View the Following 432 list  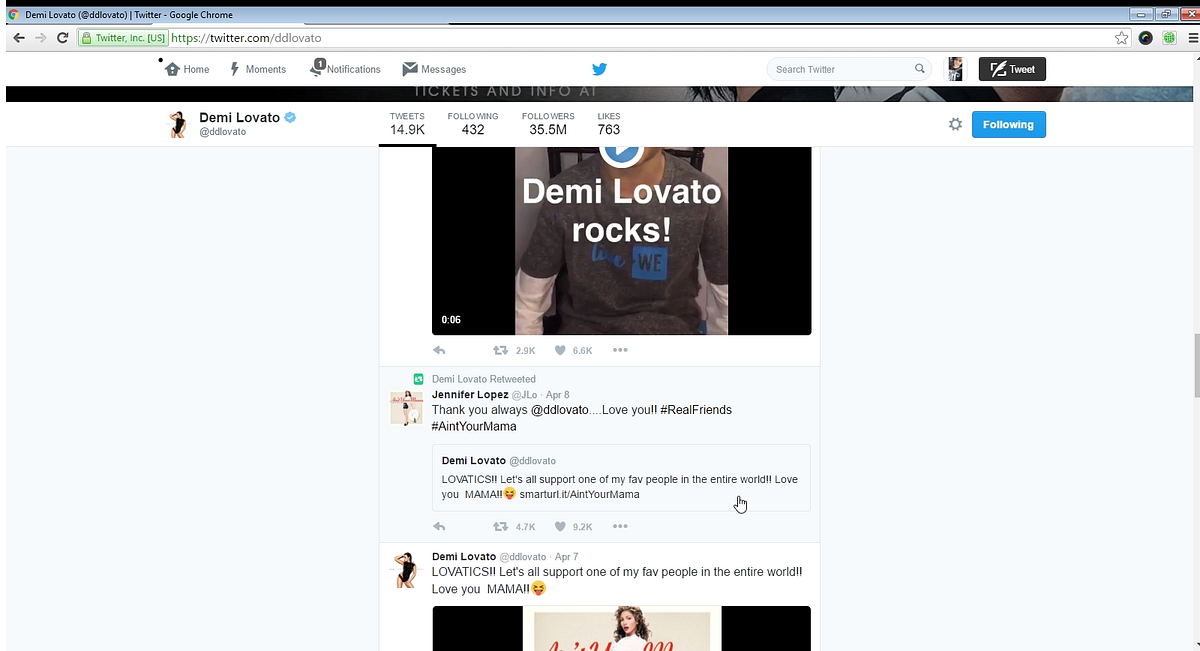pos(473,124)
